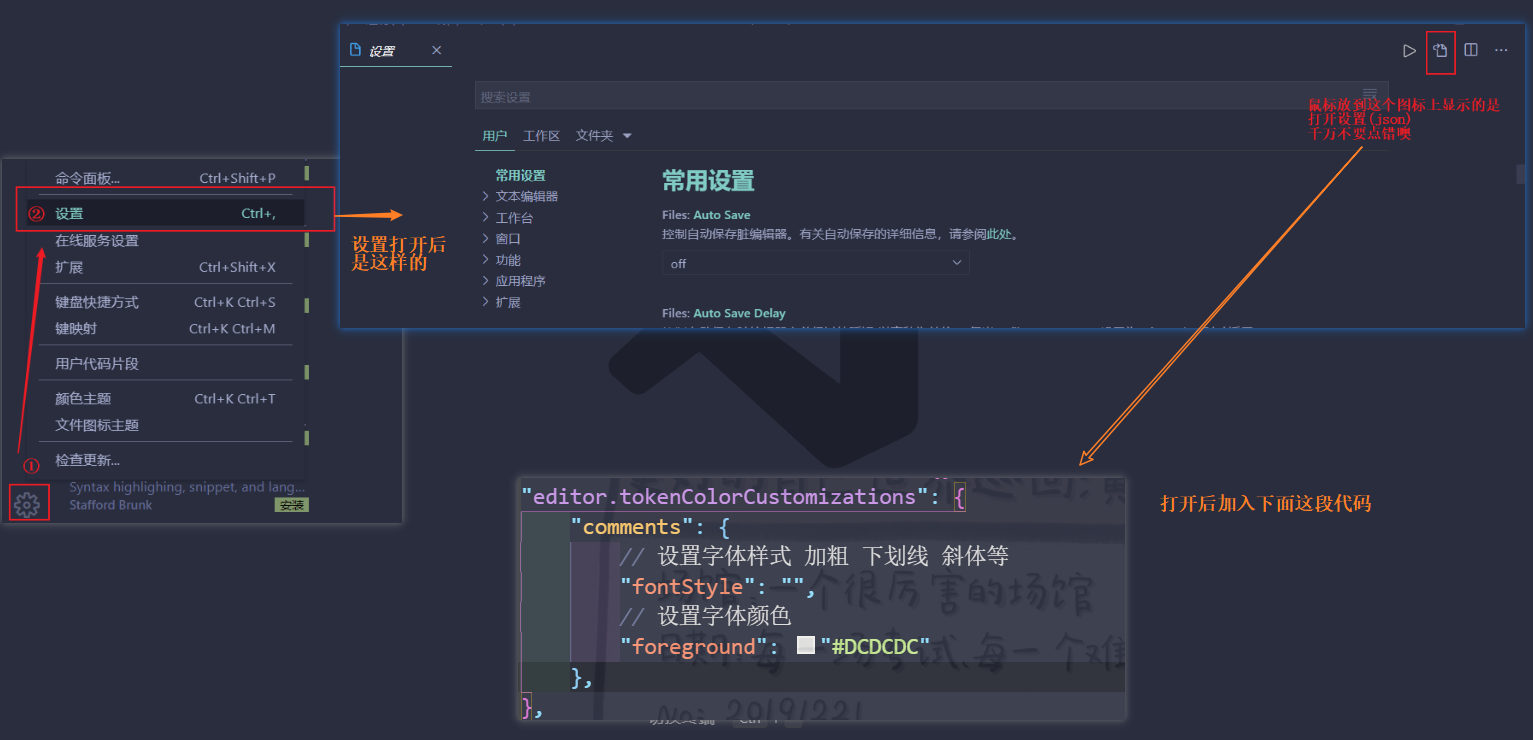This screenshot has height=740, width=1533.
Task: Click the filter icon in settings search box
Action: [x=1370, y=94]
